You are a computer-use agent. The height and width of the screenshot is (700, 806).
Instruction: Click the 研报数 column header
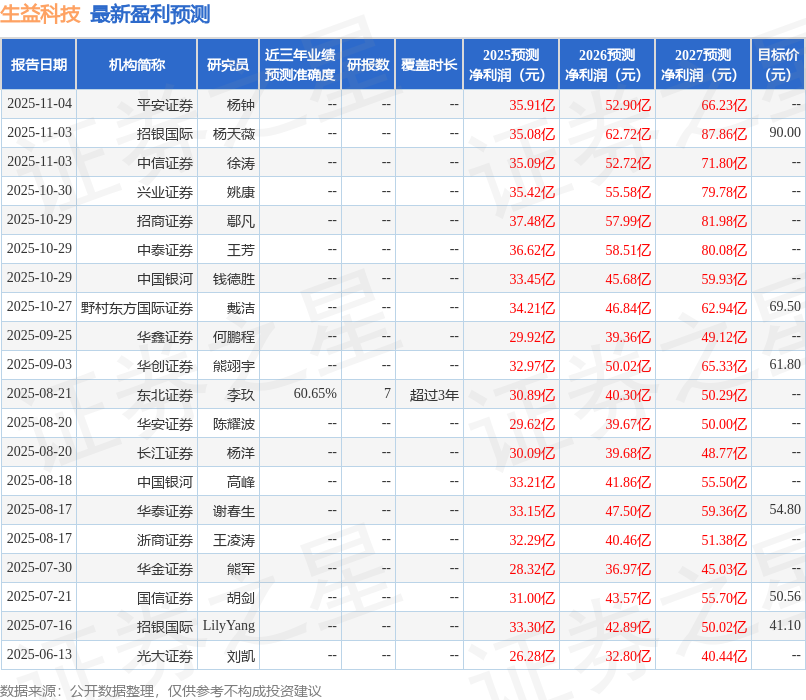click(368, 65)
